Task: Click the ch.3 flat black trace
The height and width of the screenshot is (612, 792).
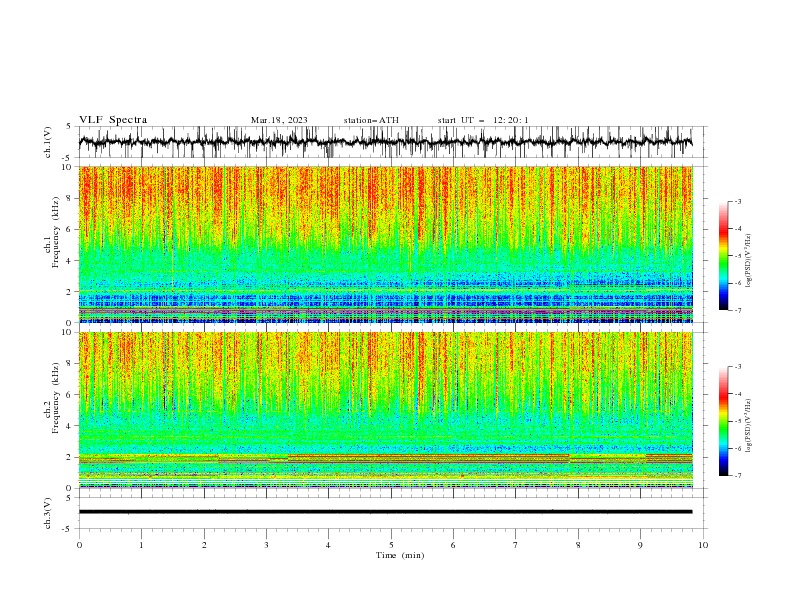Action: coord(385,512)
